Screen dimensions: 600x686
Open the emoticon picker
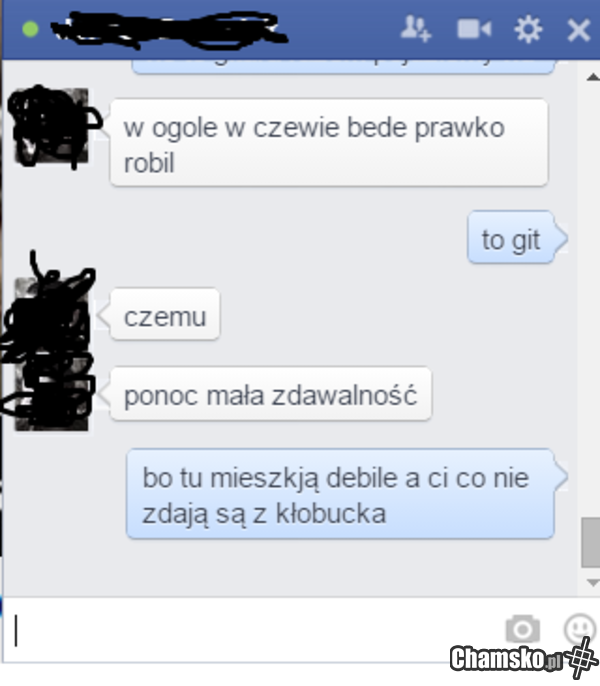[580, 627]
